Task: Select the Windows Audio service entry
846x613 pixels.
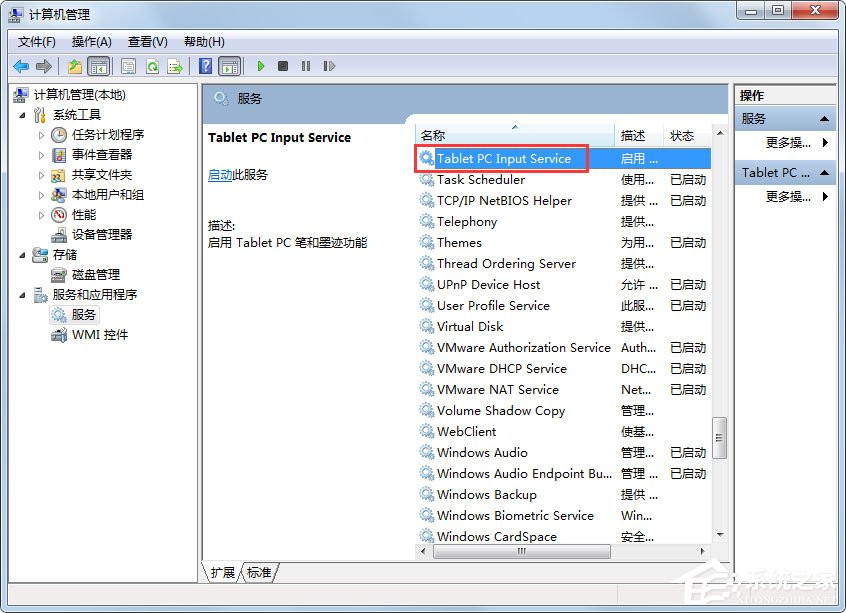Action: click(480, 452)
